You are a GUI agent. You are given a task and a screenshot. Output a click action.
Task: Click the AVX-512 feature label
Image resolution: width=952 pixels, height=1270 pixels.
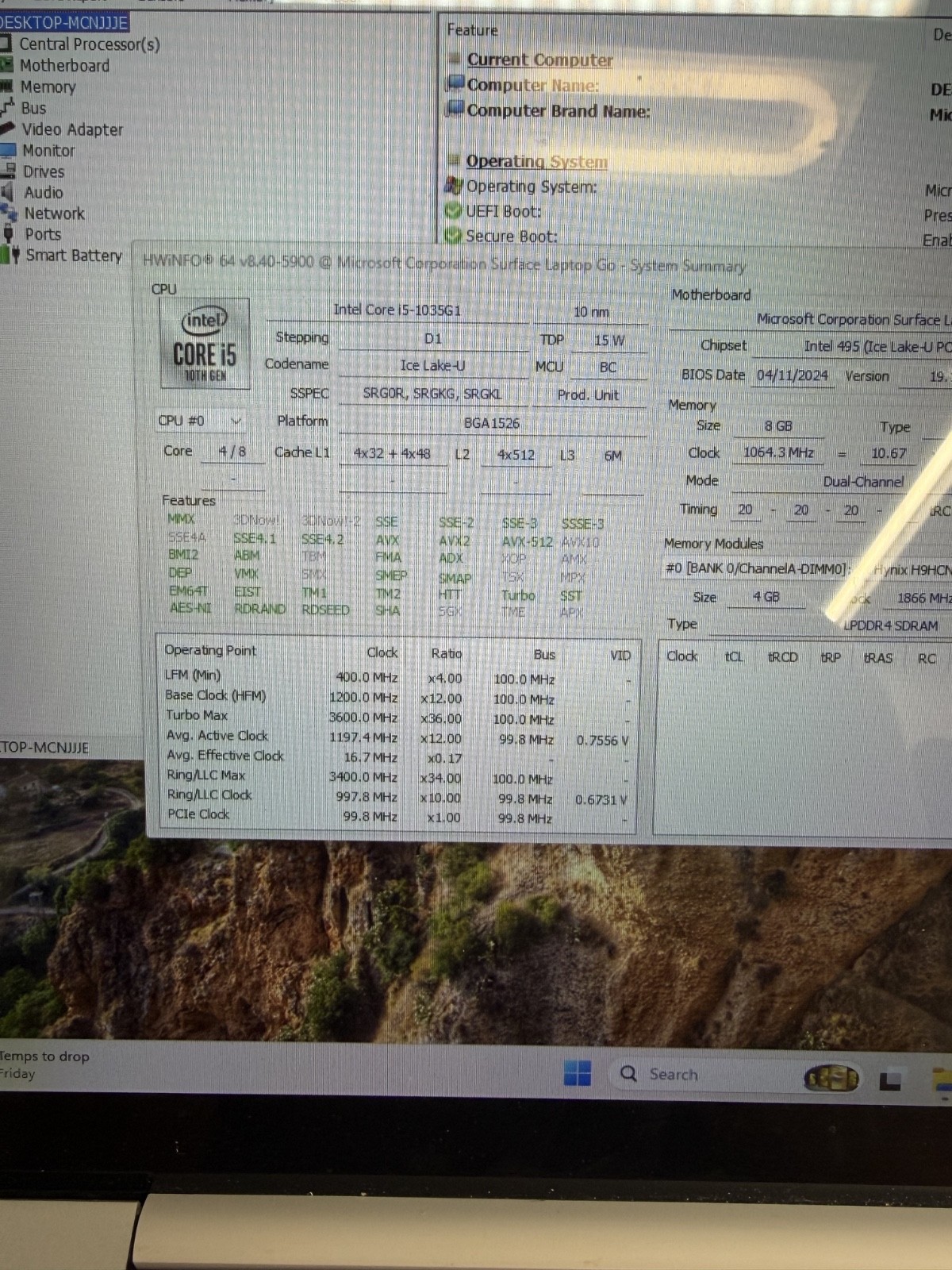527,541
